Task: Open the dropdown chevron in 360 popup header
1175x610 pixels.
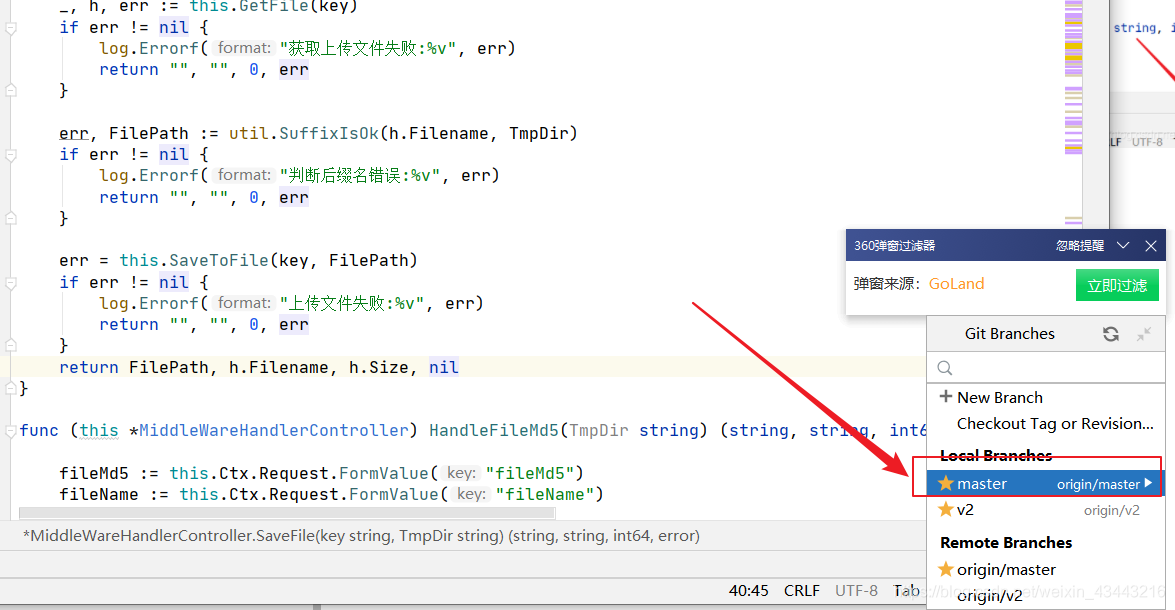Action: 1123,246
